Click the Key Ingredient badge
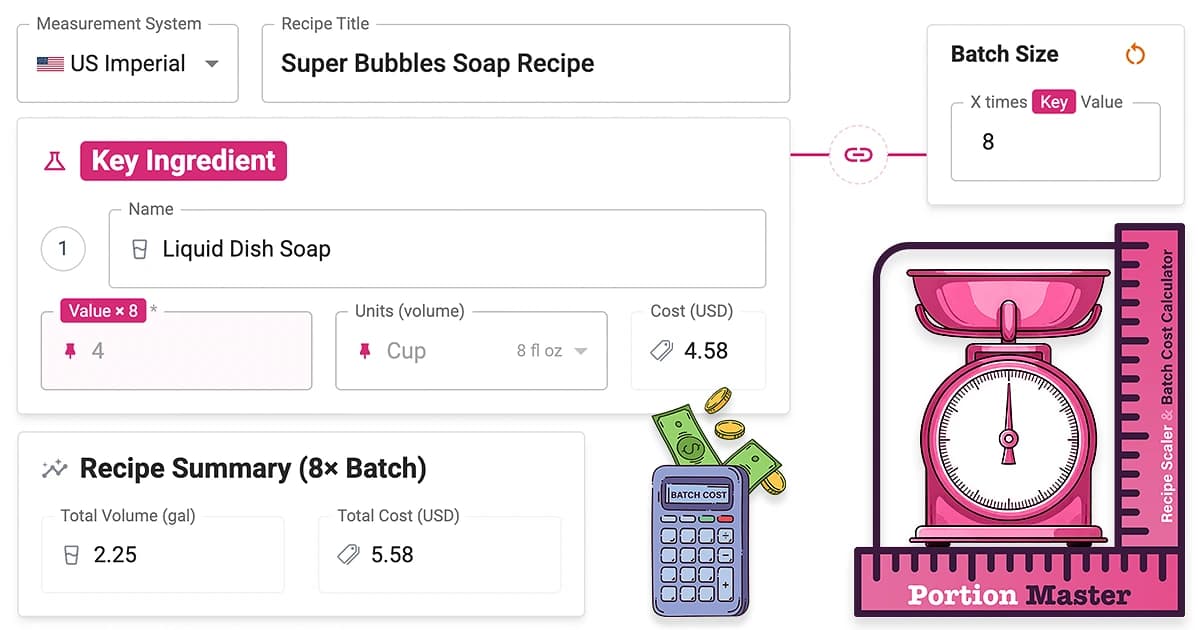Screen dimensions: 1200x630 183,160
